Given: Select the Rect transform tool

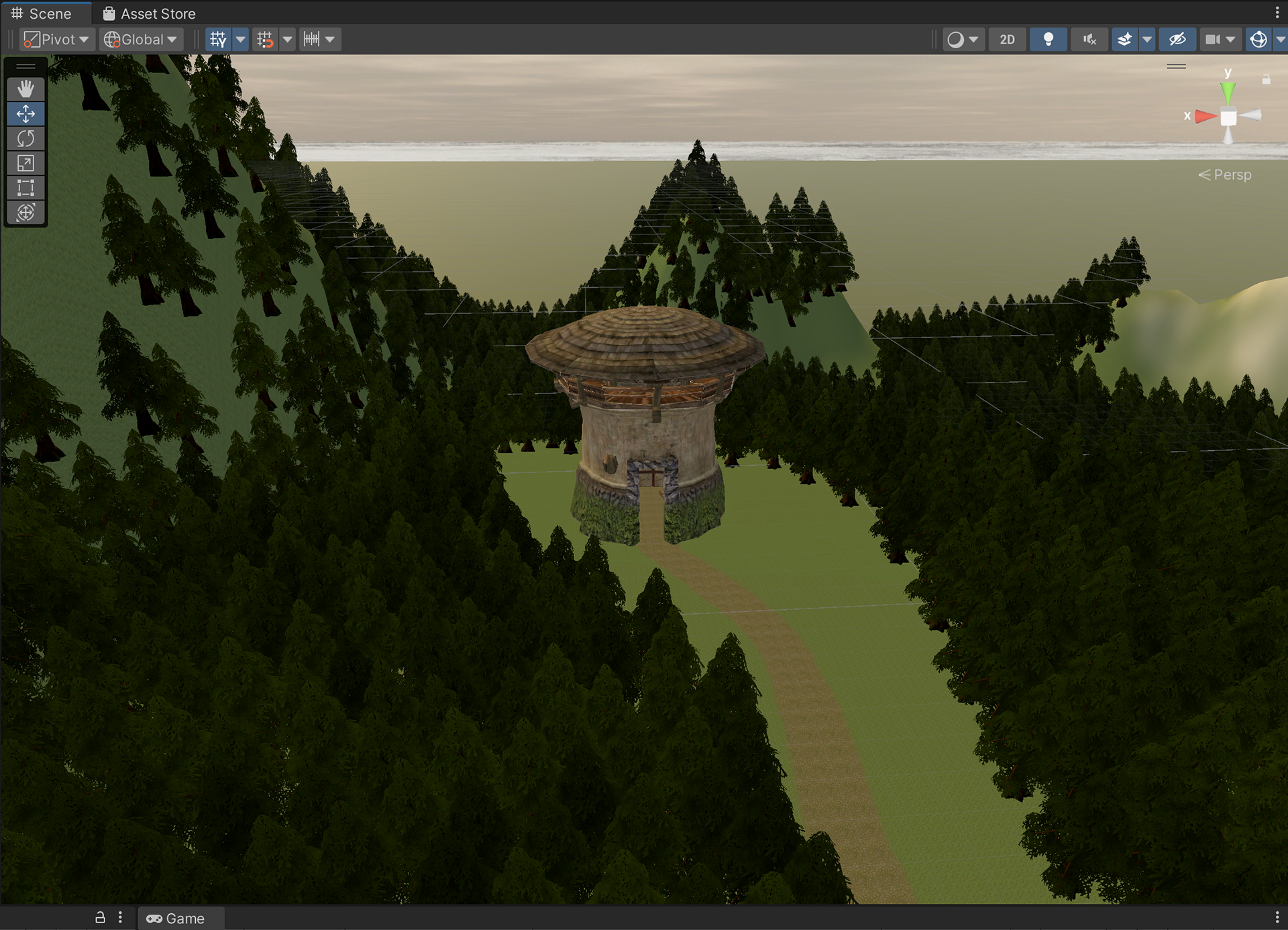Looking at the screenshot, I should [x=25, y=188].
